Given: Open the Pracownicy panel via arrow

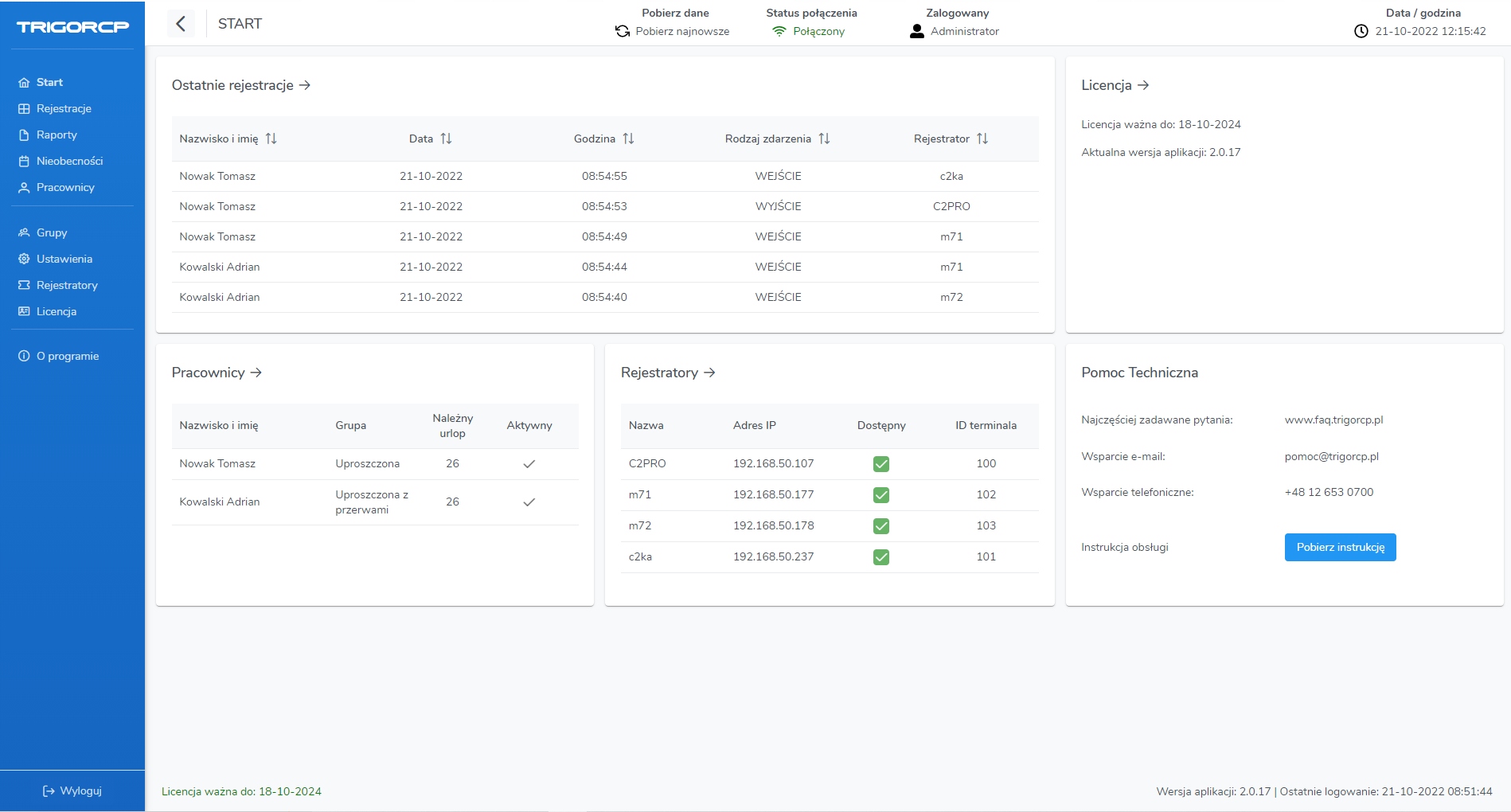Looking at the screenshot, I should pos(256,373).
